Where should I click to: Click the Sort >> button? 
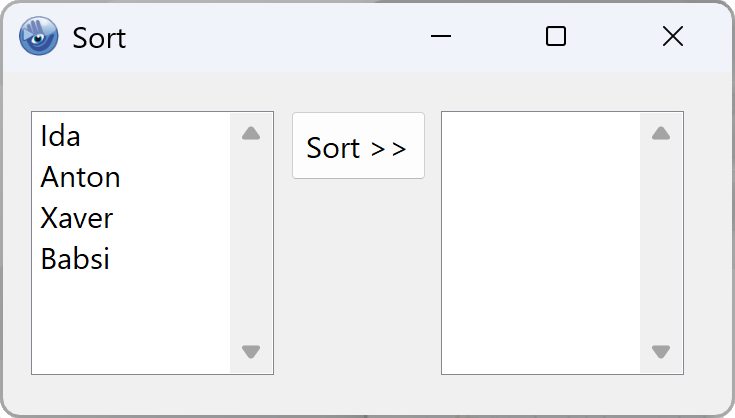pyautogui.click(x=358, y=147)
